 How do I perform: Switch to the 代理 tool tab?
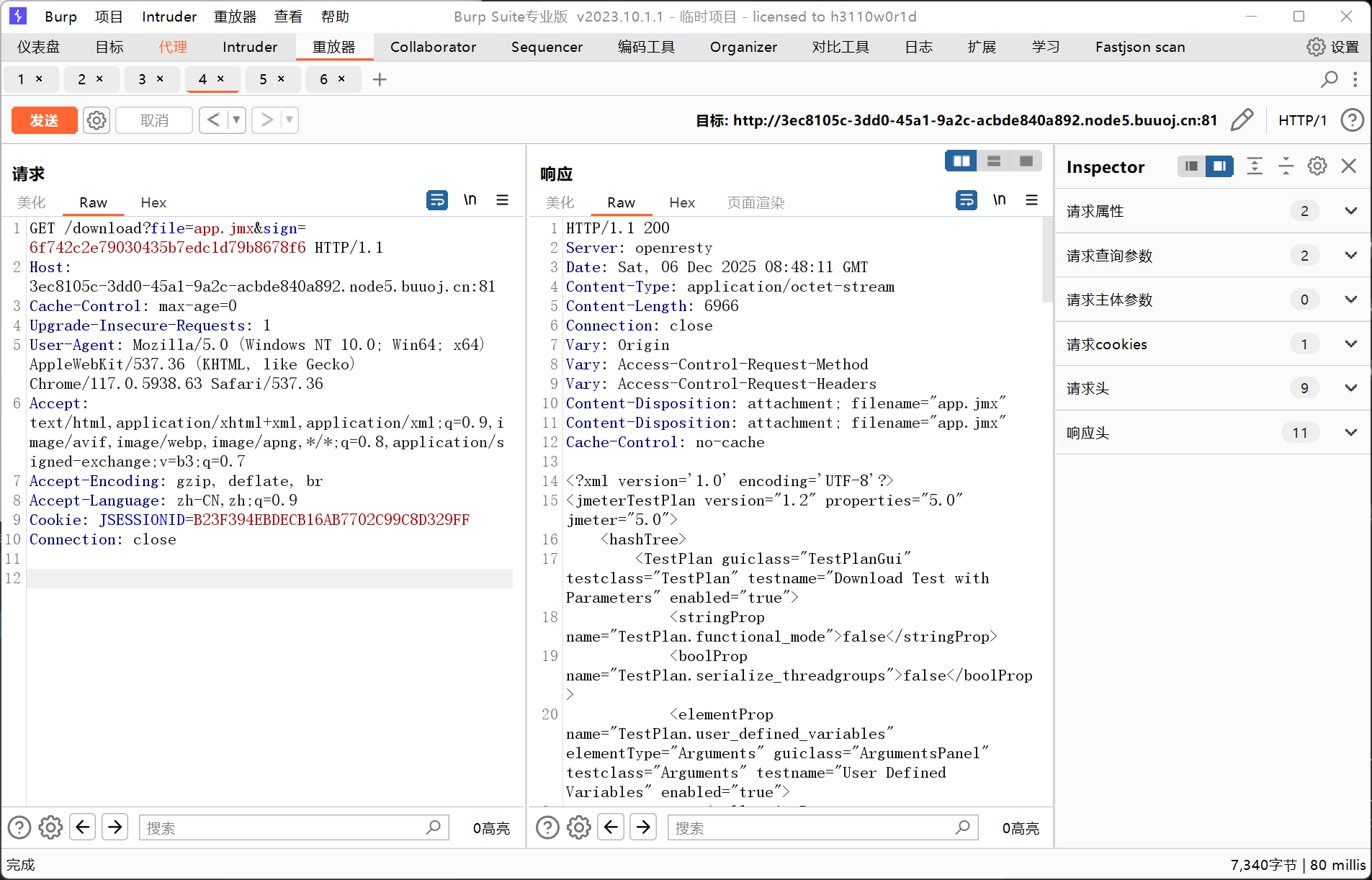tap(173, 47)
